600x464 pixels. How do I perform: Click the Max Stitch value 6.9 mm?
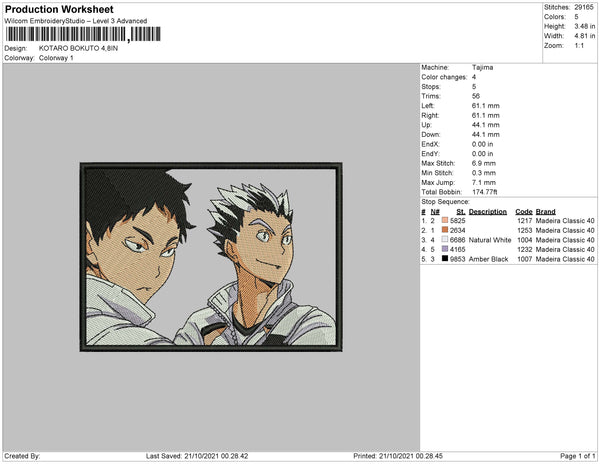coord(484,163)
